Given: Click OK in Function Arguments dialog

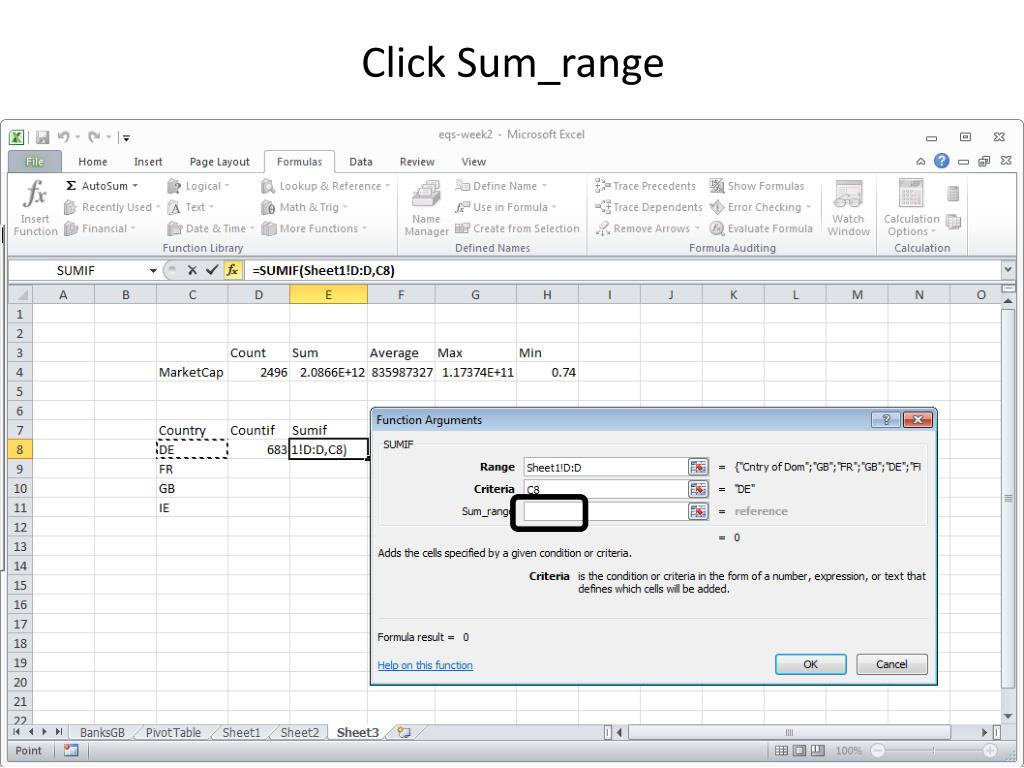Looking at the screenshot, I should click(810, 664).
